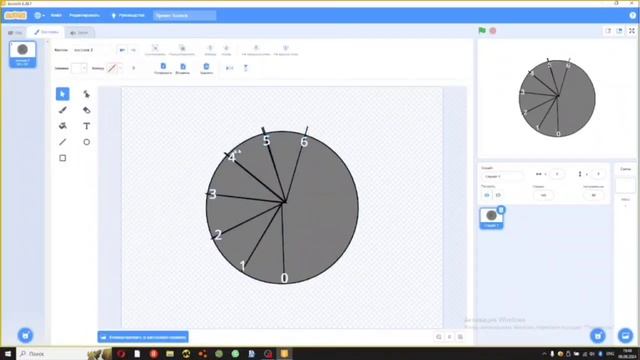This screenshot has width=640, height=360.
Task: Select the sprite thumbnail in sprite list
Action: click(x=491, y=218)
